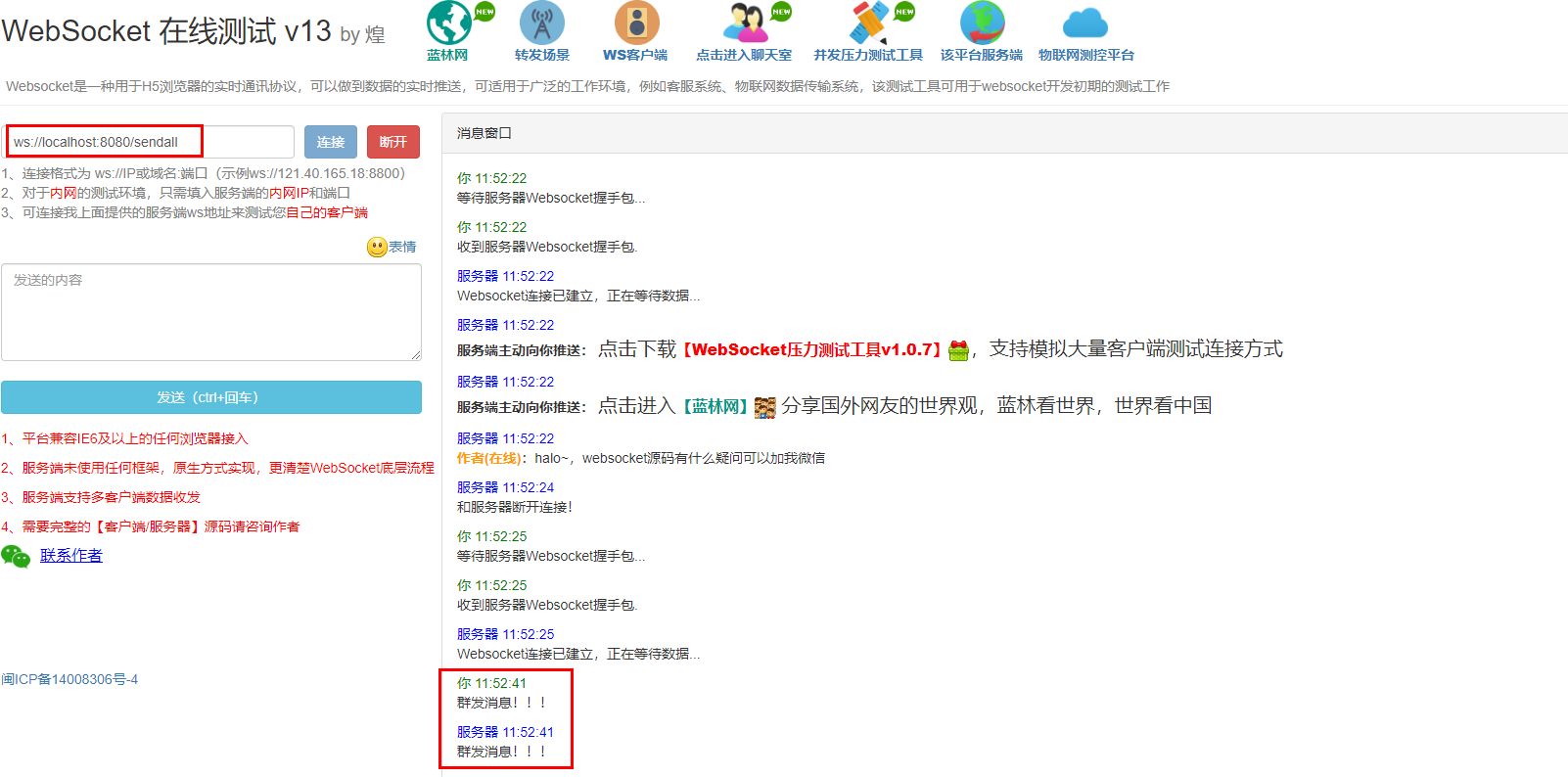
Task: Click the 点击进入聊天室 text link
Action: 744,56
